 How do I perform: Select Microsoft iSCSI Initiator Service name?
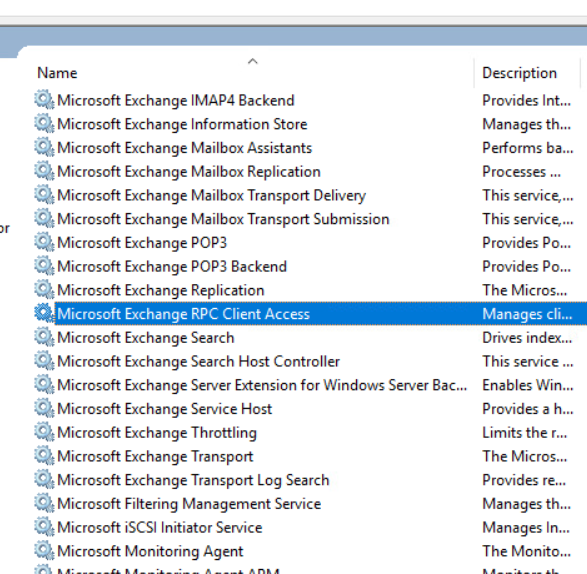pyautogui.click(x=159, y=527)
